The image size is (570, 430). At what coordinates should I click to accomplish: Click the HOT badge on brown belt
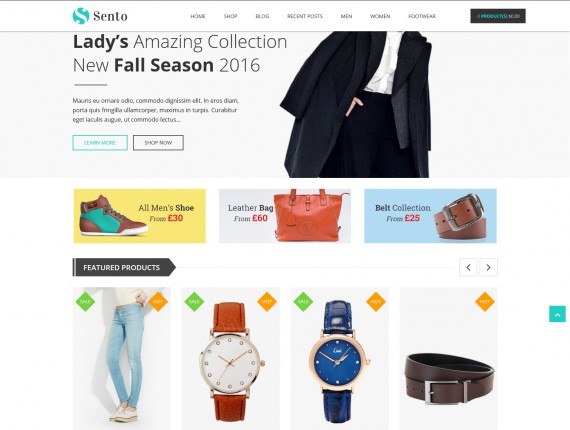coord(485,302)
